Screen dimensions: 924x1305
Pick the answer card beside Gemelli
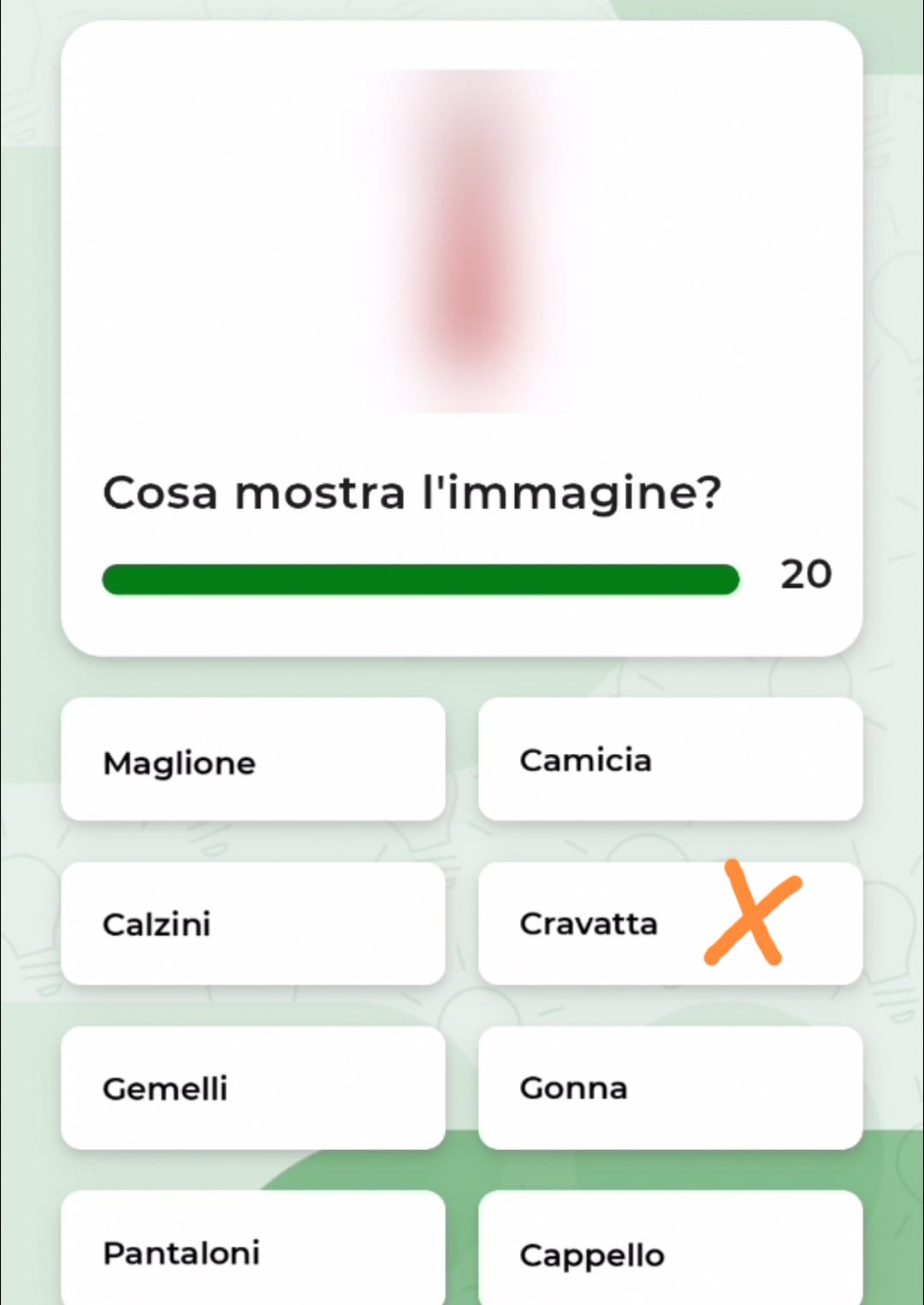[x=670, y=1088]
